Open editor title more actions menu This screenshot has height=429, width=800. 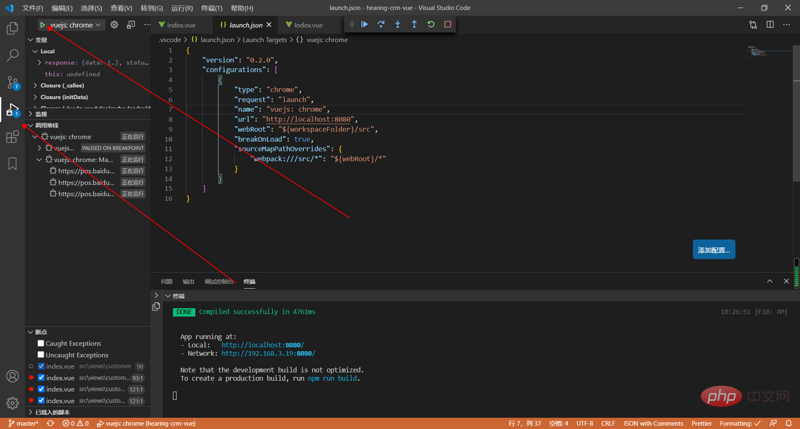(787, 24)
